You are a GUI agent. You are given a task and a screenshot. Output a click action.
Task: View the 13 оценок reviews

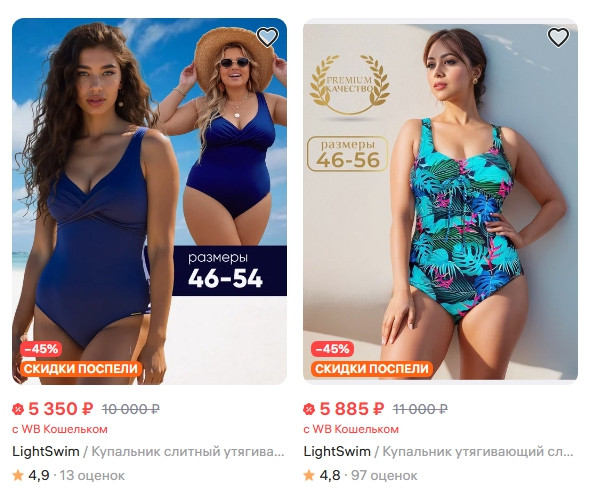pyautogui.click(x=92, y=475)
